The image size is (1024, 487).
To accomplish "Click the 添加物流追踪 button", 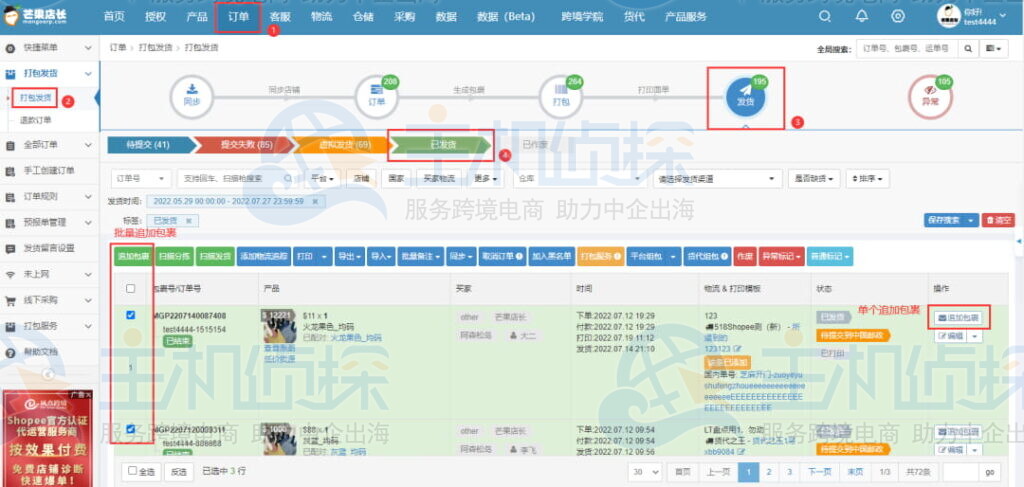I will [x=264, y=257].
